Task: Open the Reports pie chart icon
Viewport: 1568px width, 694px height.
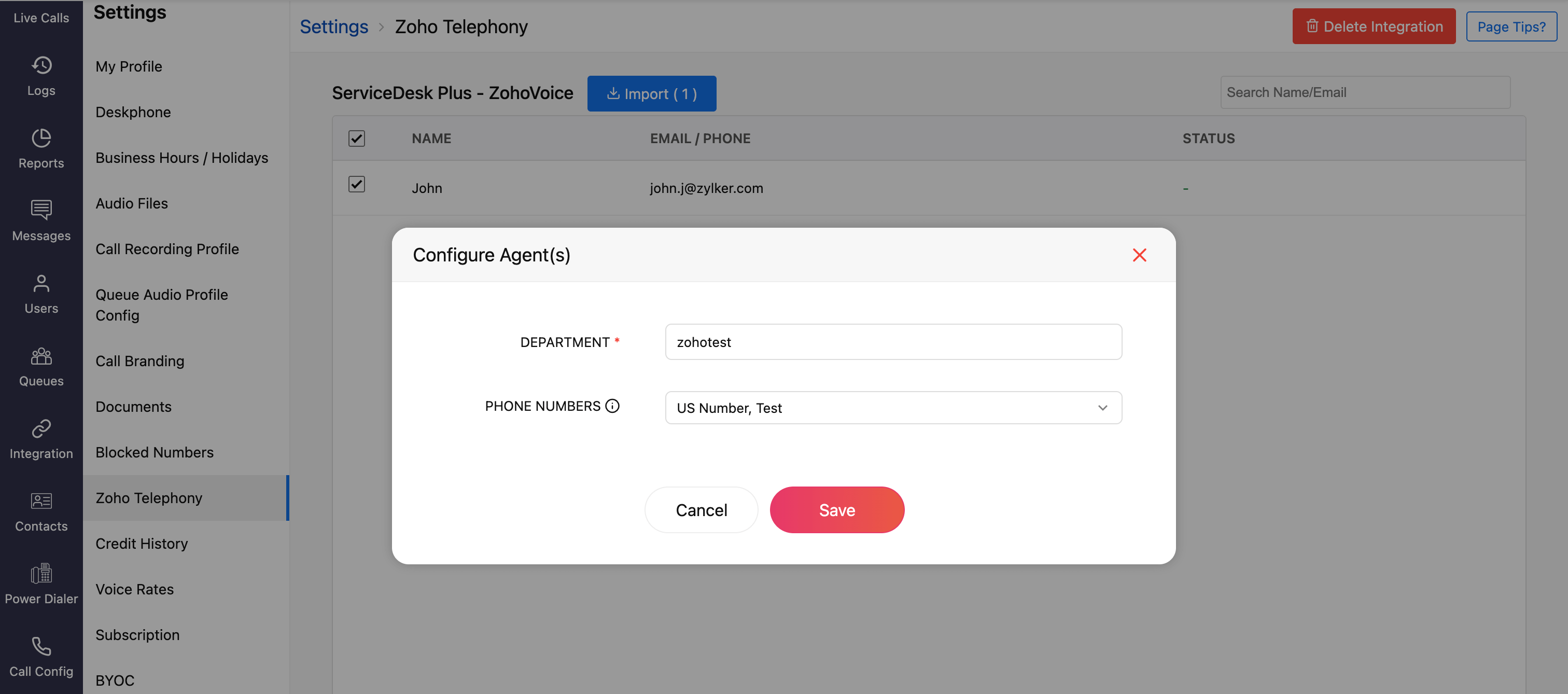Action: [x=41, y=138]
